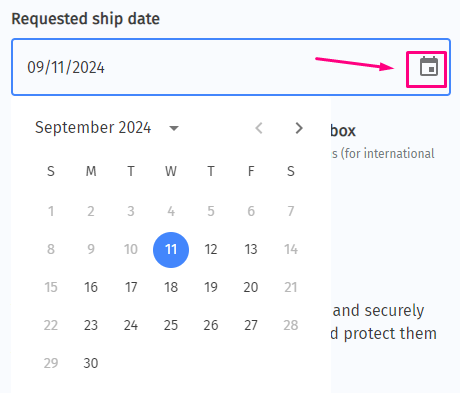Select September 18 date cell

pyautogui.click(x=171, y=287)
